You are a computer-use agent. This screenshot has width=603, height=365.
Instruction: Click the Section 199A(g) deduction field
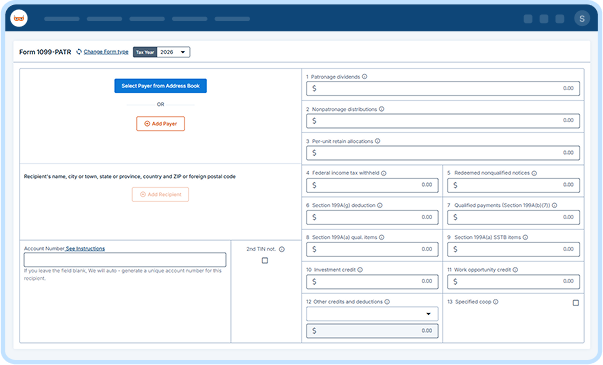(x=372, y=217)
